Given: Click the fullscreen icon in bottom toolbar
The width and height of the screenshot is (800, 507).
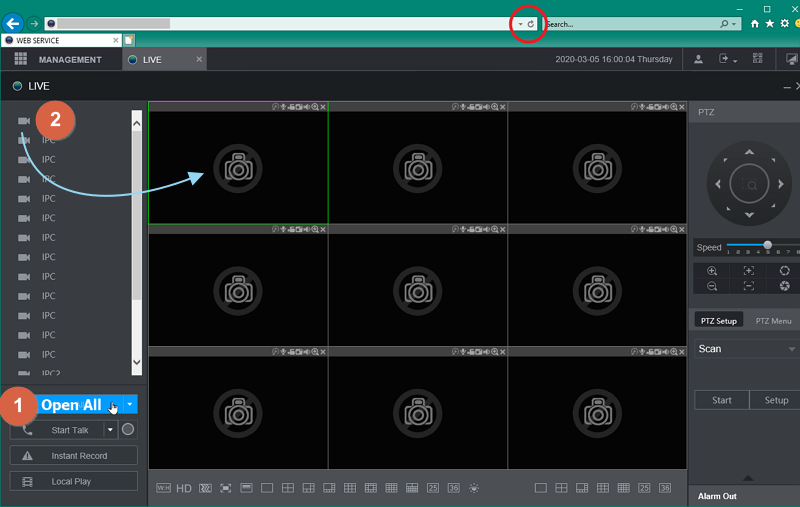Looking at the screenshot, I should 225,488.
